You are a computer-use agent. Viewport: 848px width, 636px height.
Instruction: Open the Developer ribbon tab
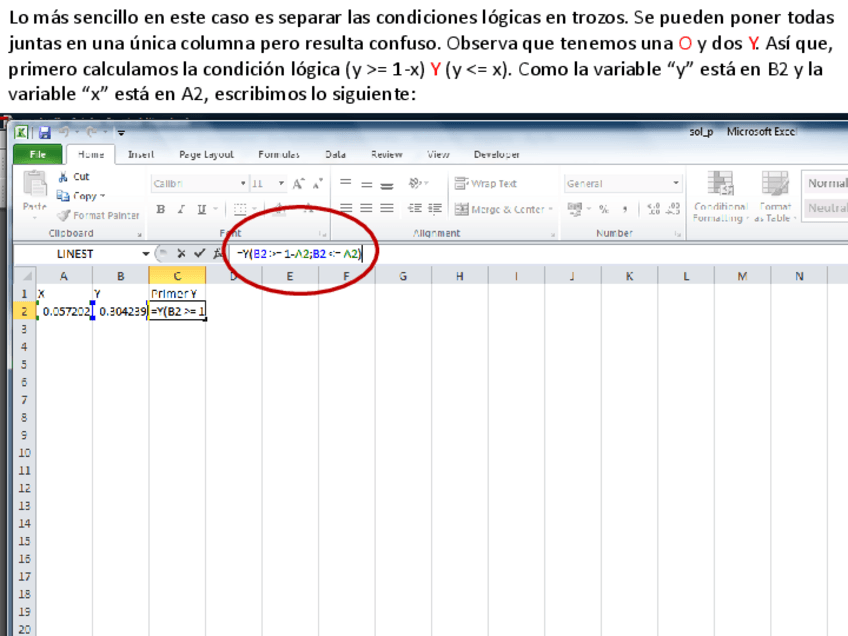496,155
